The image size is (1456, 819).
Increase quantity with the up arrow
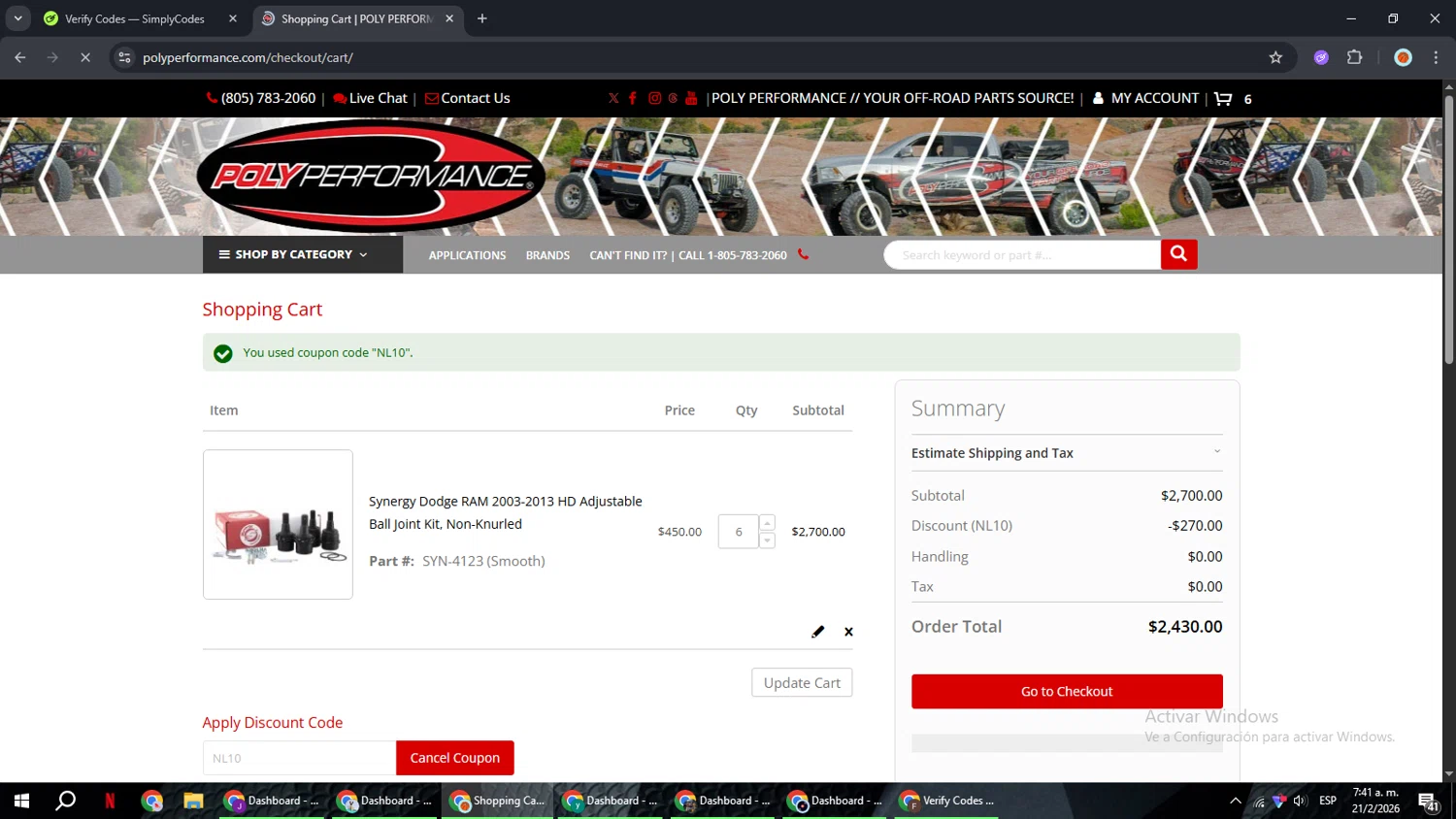click(767, 523)
